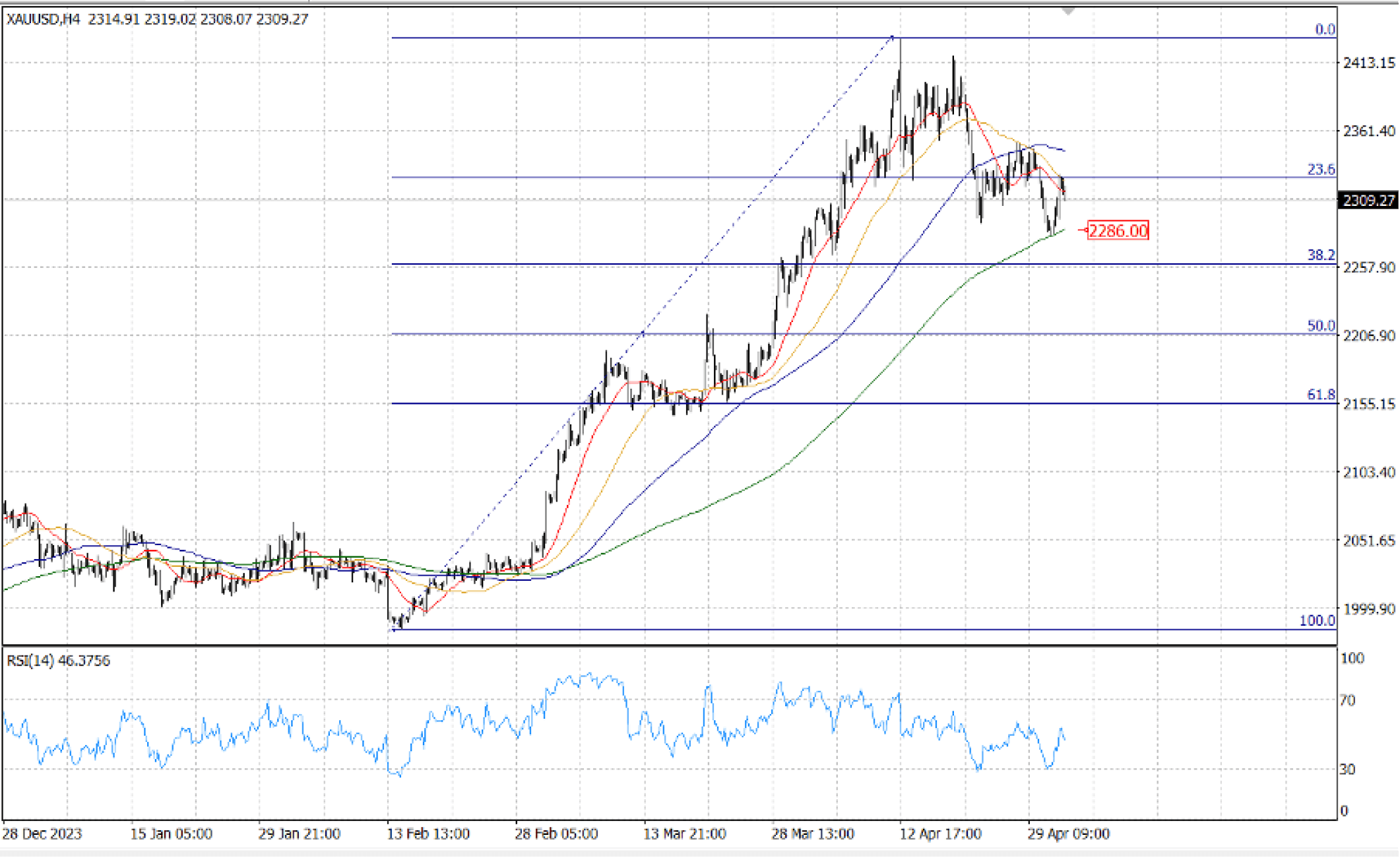
Task: Click the 2413.15 price scale label
Action: point(1369,63)
